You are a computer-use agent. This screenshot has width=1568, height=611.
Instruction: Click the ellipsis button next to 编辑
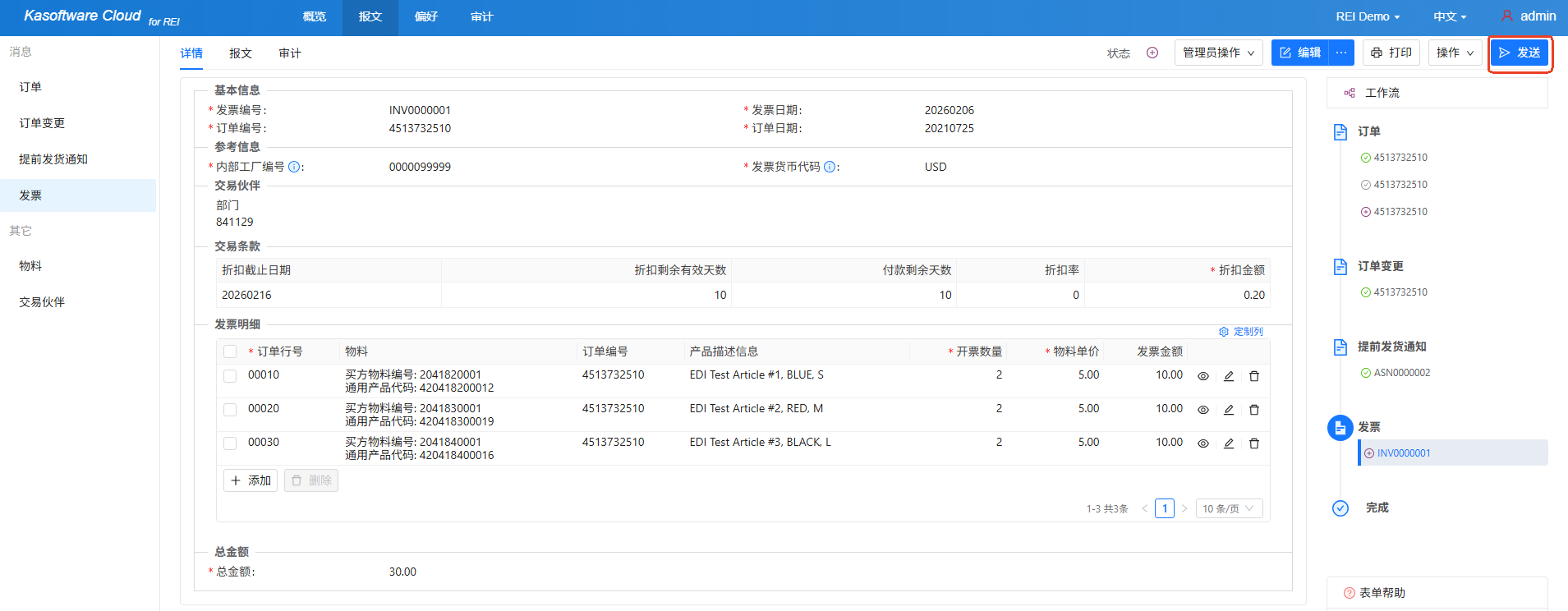click(x=1341, y=53)
